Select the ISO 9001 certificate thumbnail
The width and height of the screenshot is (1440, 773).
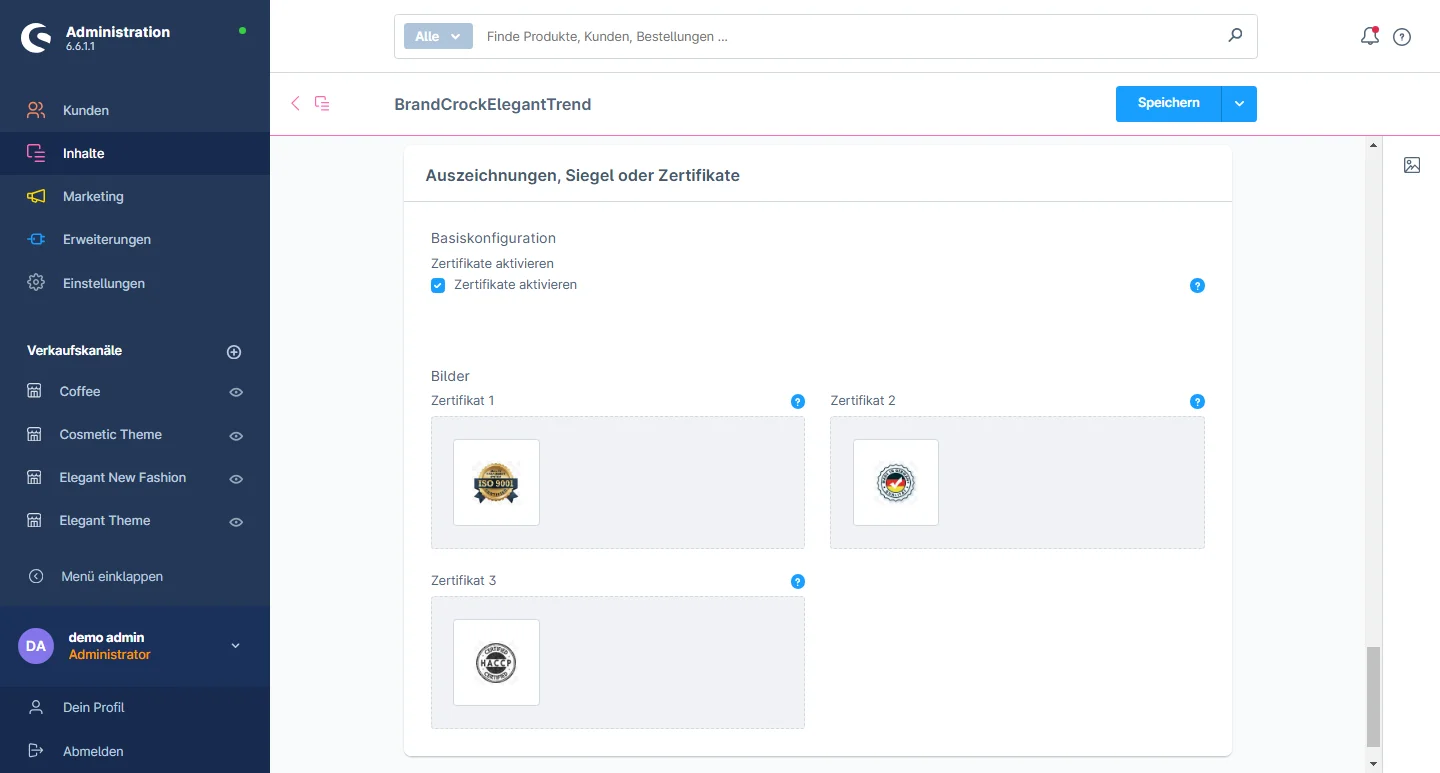click(496, 482)
